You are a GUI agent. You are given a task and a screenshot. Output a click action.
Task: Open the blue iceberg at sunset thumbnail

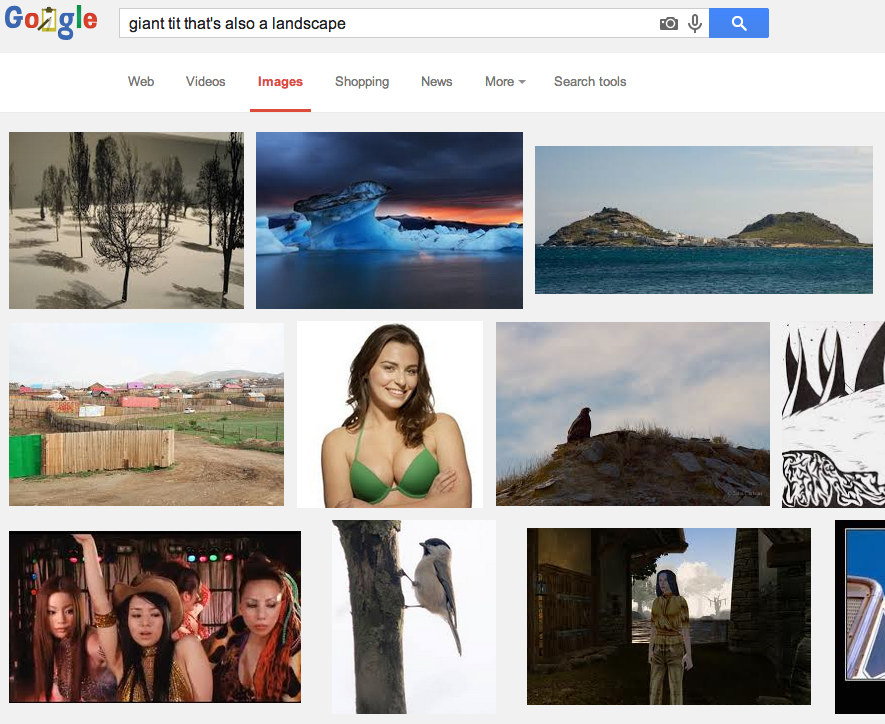(389, 220)
